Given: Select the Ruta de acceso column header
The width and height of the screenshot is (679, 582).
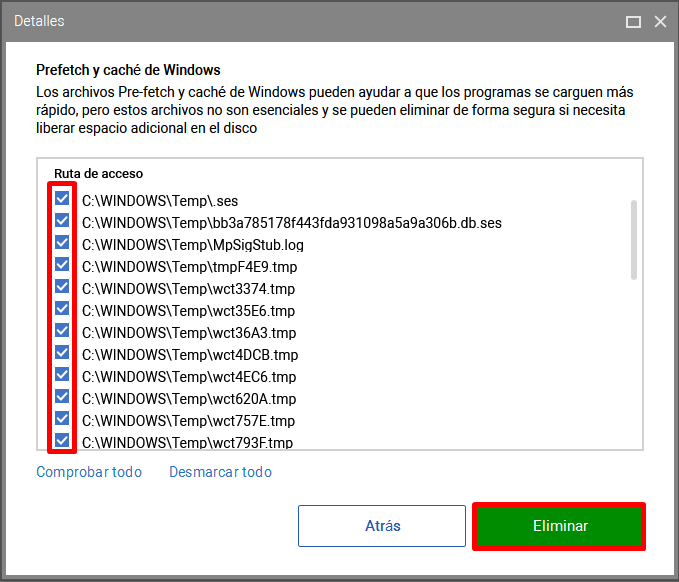Looking at the screenshot, I should 98,174.
